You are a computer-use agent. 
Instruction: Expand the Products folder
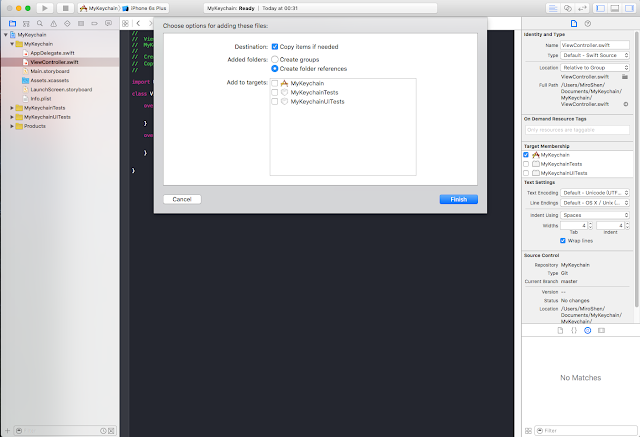12,126
